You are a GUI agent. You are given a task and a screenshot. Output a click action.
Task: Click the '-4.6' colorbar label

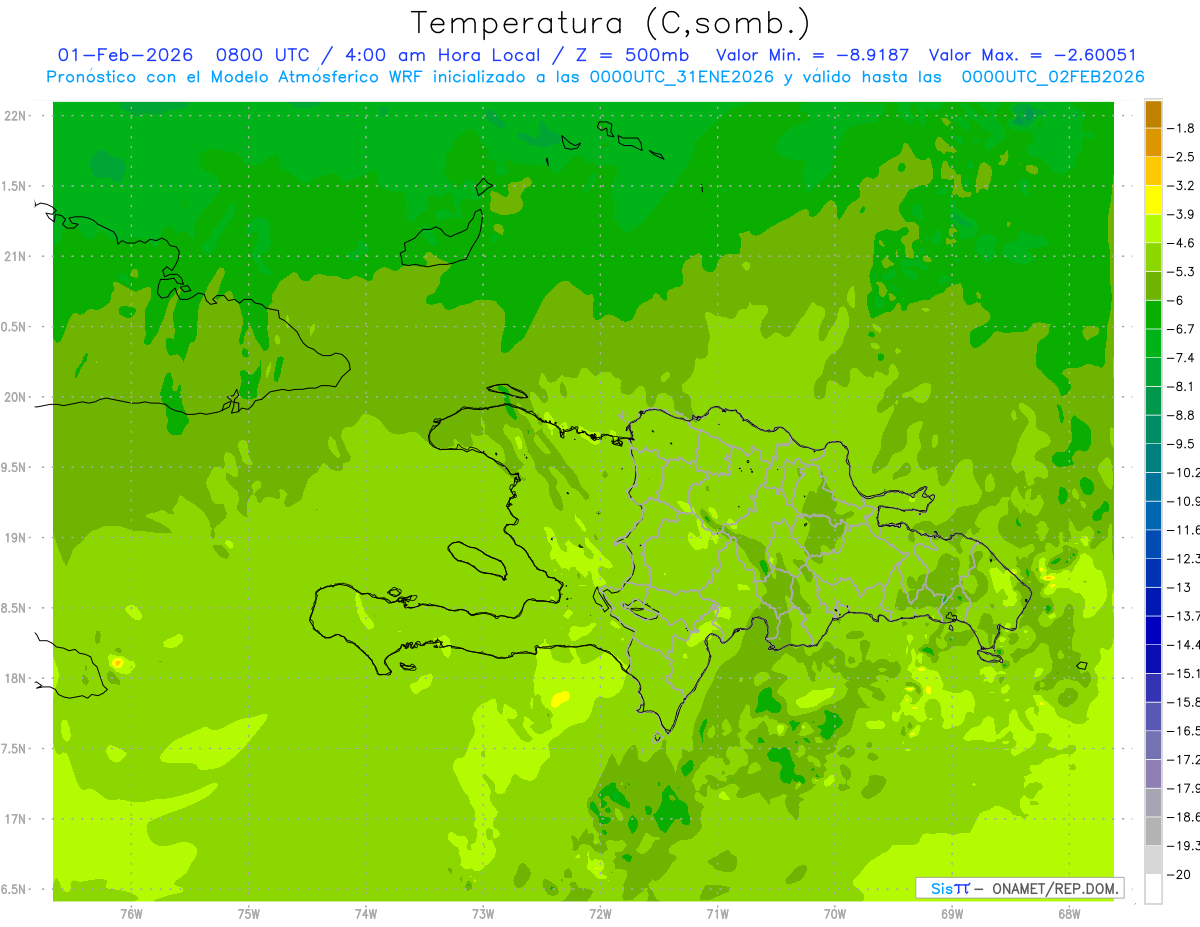(1181, 243)
